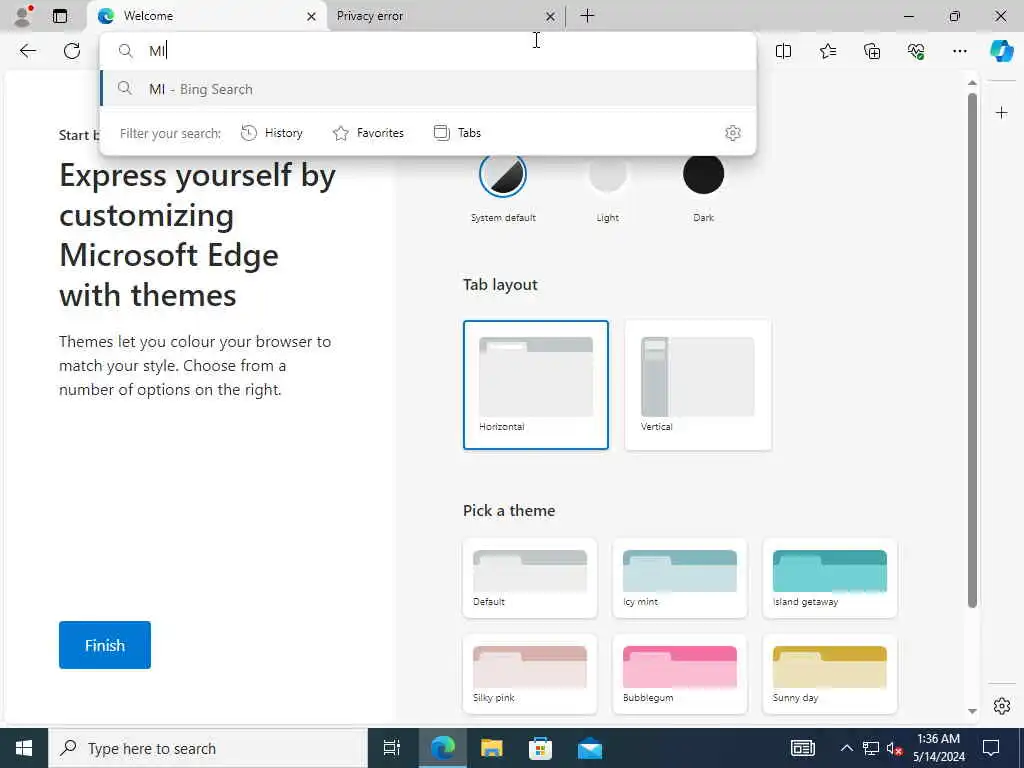Open search suggestion settings gear

[x=733, y=133]
